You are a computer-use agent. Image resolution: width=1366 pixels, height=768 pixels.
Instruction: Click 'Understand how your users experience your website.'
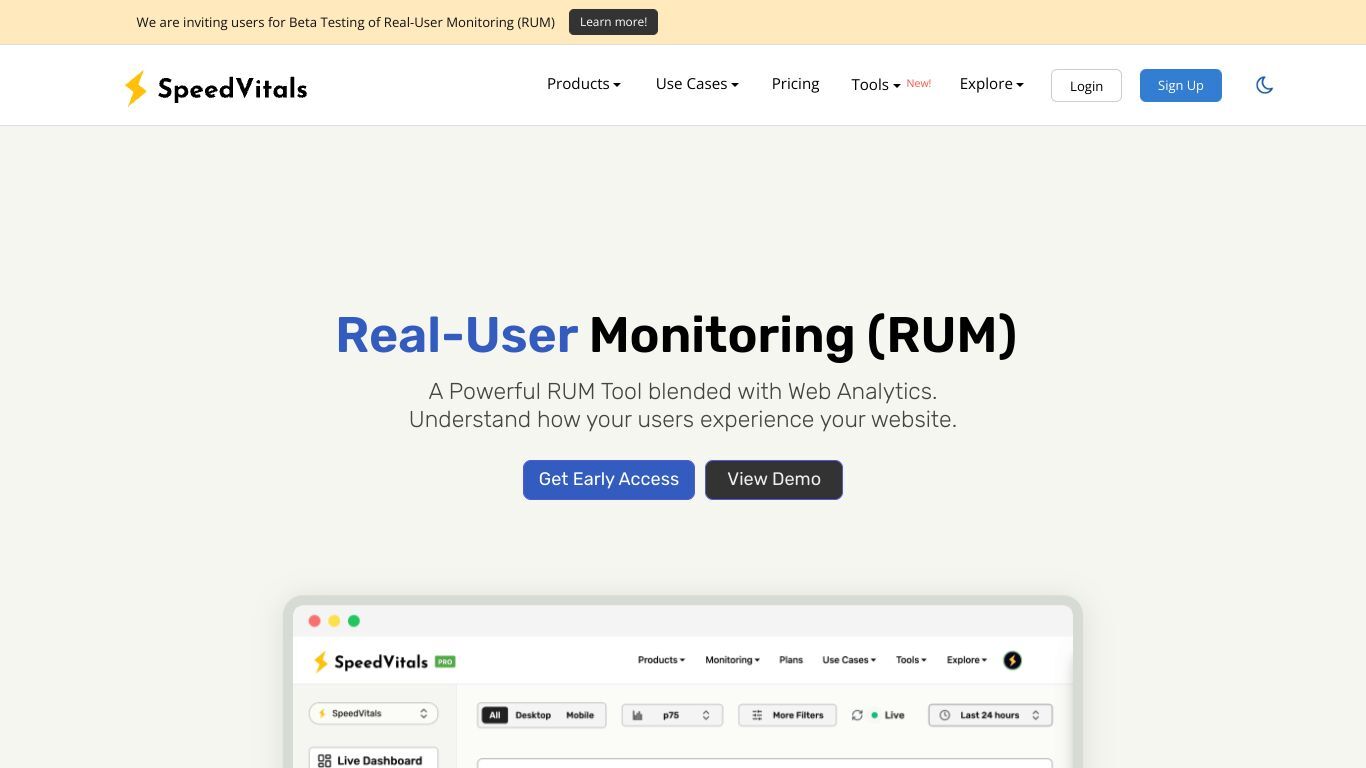683,419
